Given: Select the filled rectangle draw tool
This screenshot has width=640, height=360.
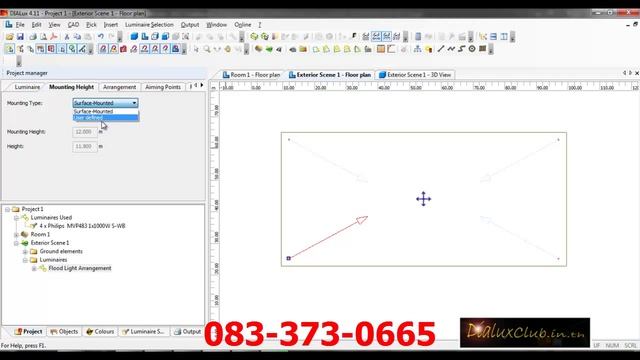Looking at the screenshot, I should click(x=482, y=49).
